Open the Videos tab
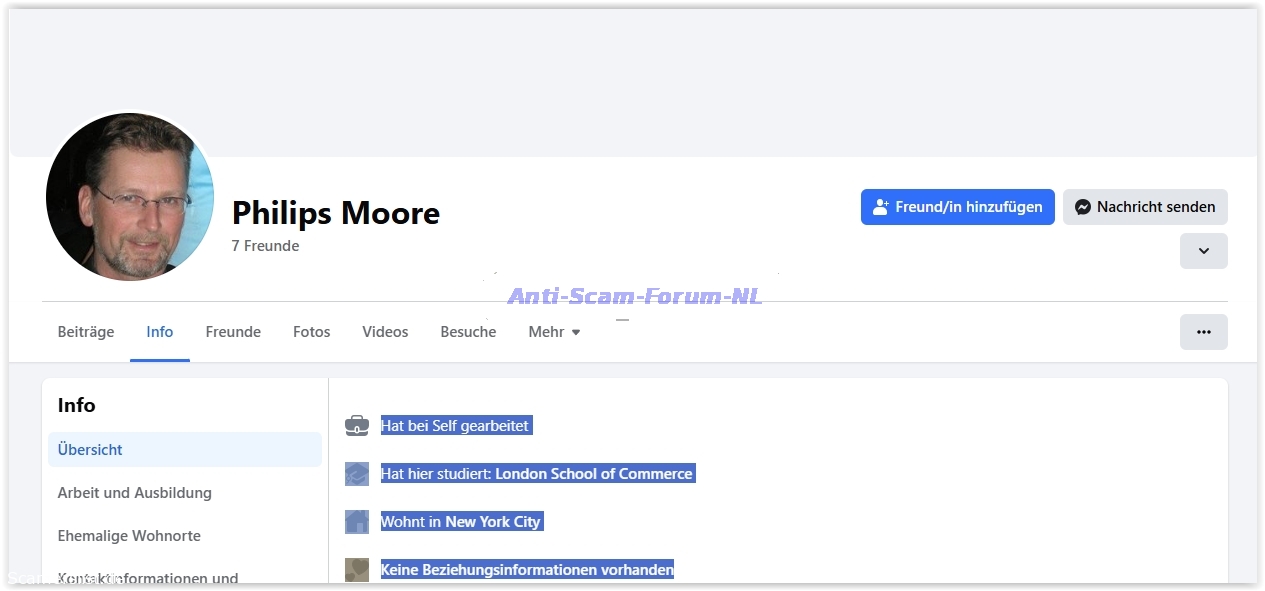 (385, 332)
